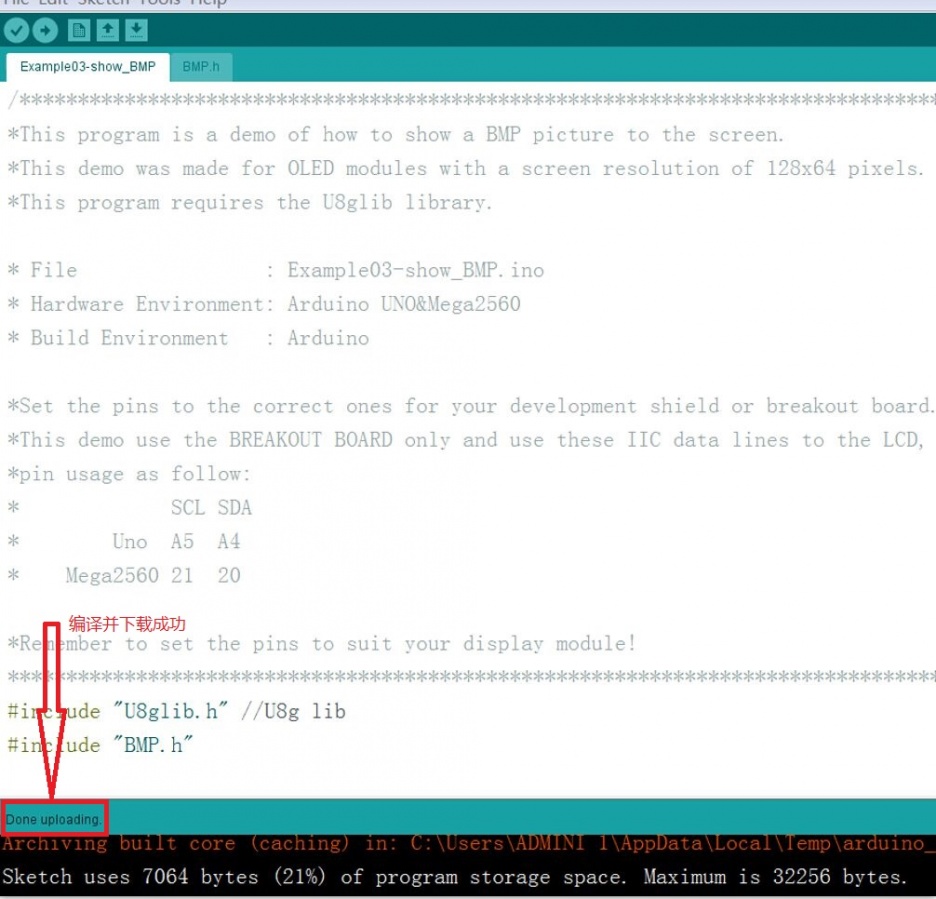Click the red Chinese annotation text
This screenshot has height=899, width=936.
click(x=127, y=624)
